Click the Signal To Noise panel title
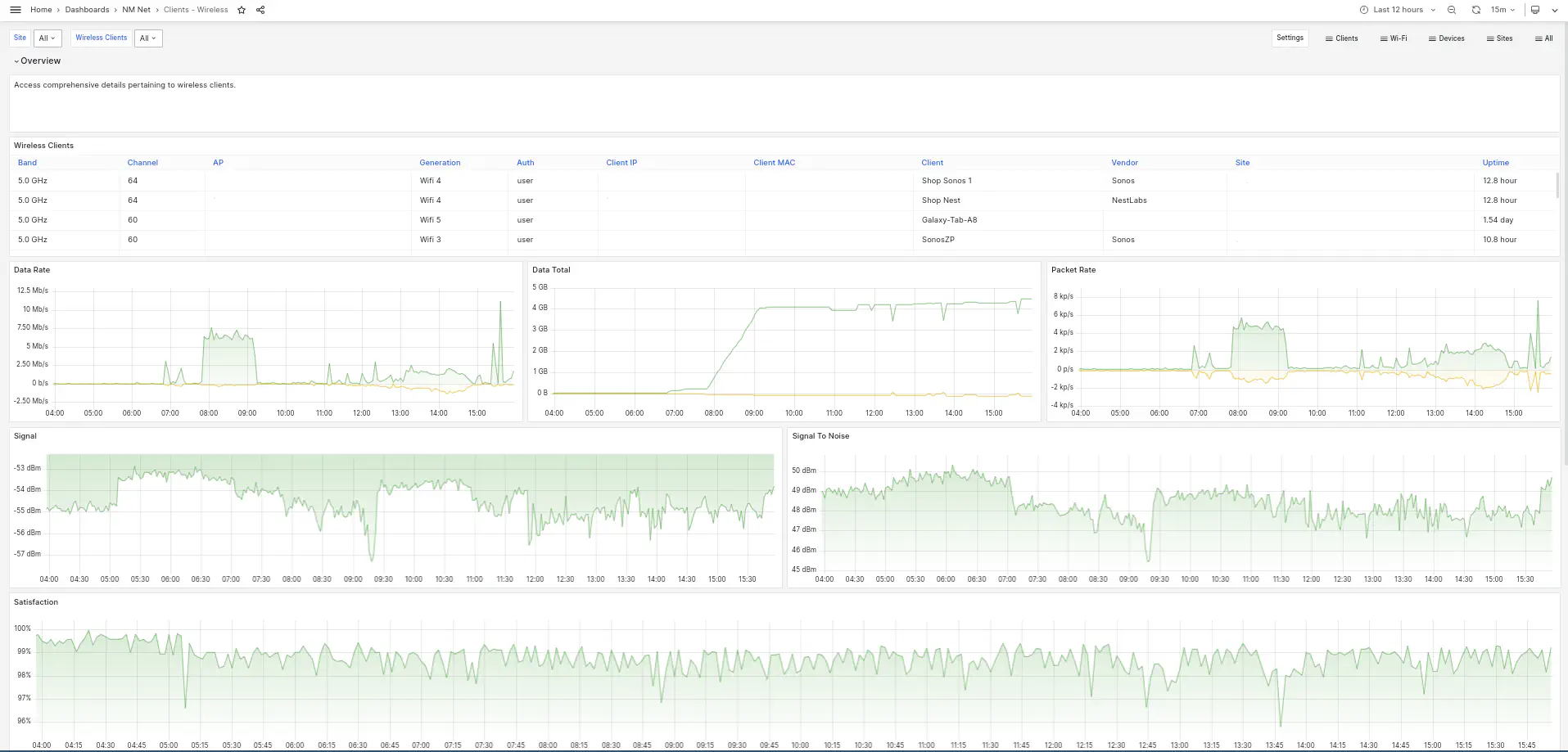Viewport: 1568px width, 752px height. [x=820, y=436]
